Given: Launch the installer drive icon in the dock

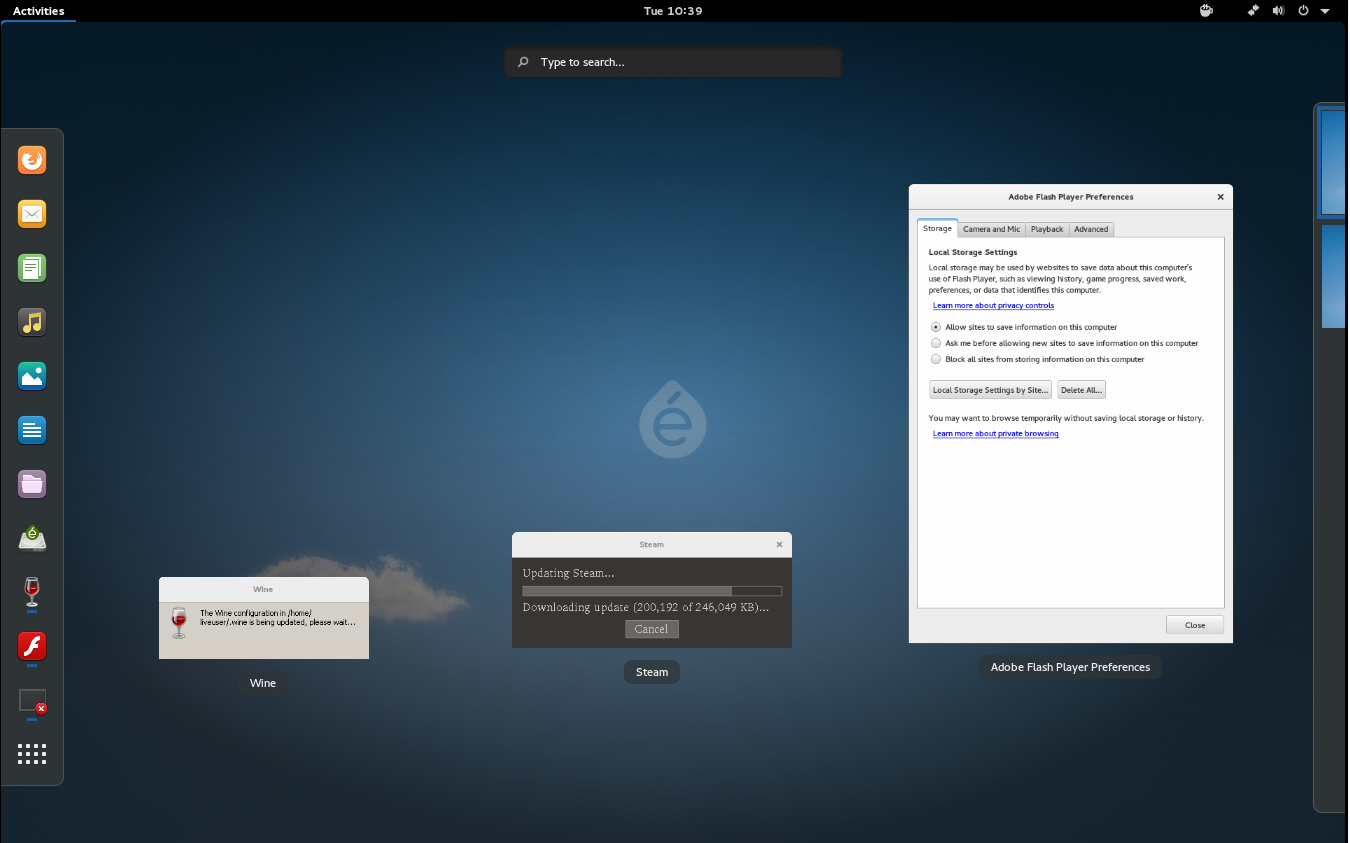Looking at the screenshot, I should (32, 538).
